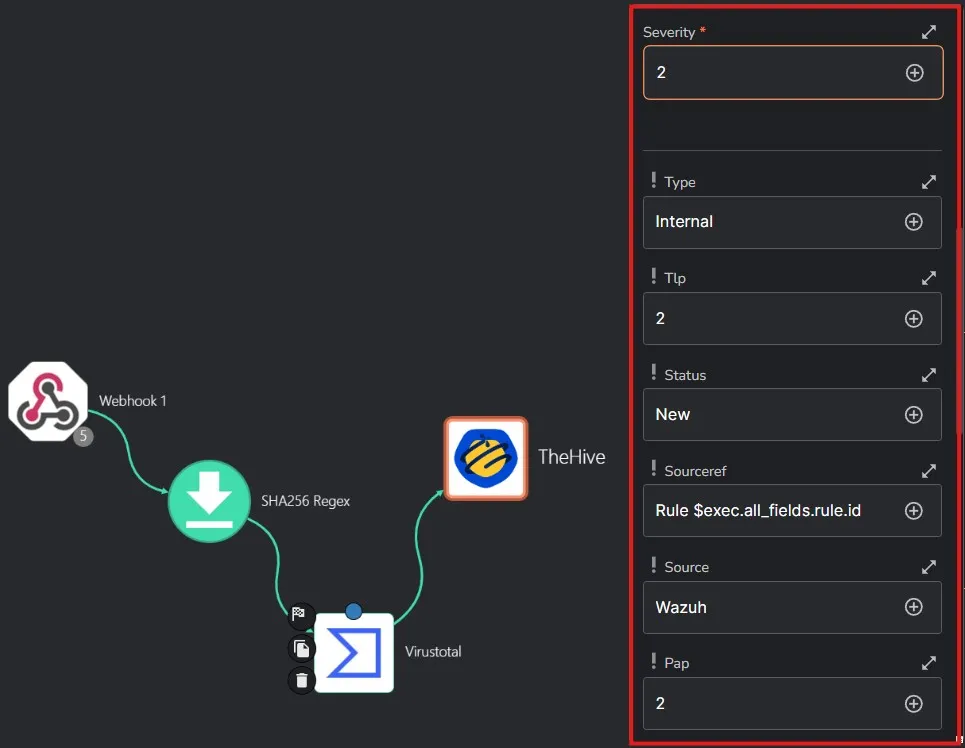Select the Webhook 1 trigger node

[x=48, y=401]
